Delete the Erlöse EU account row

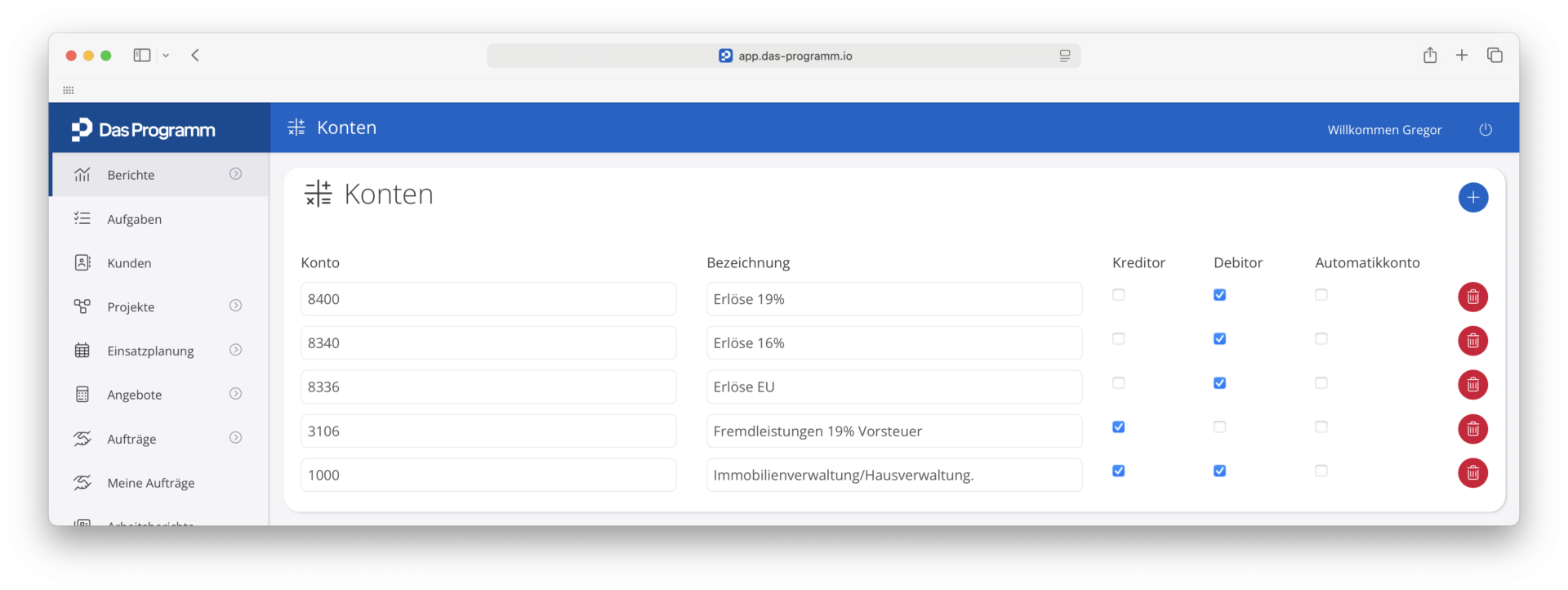tap(1472, 385)
